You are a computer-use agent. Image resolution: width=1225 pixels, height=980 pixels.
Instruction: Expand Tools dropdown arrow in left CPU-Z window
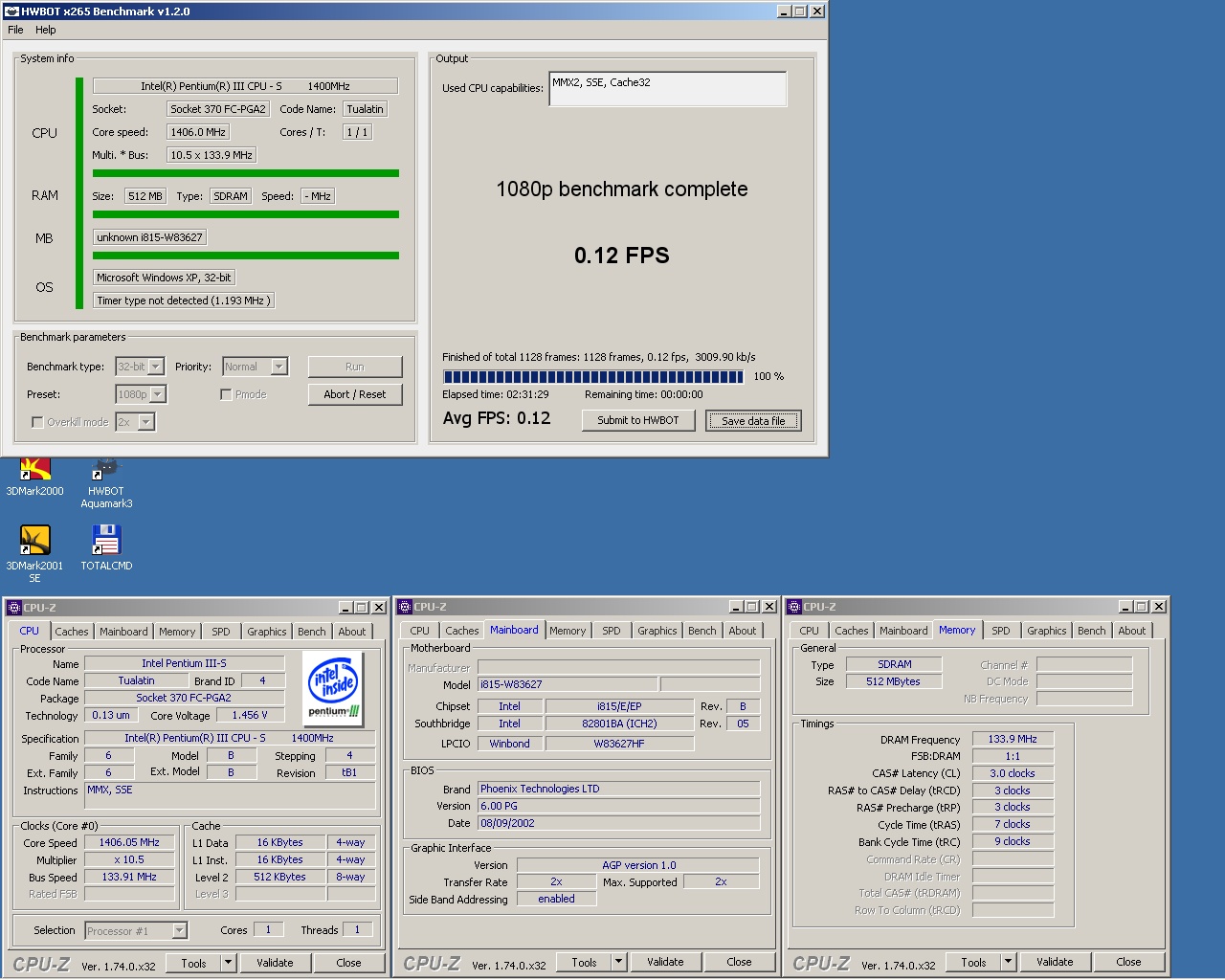tap(229, 963)
